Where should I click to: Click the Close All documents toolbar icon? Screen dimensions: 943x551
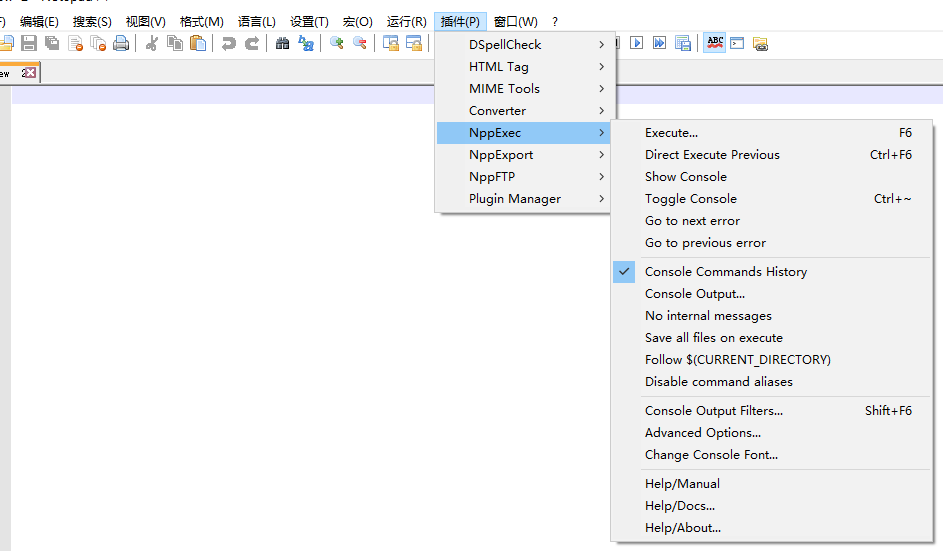(x=98, y=43)
